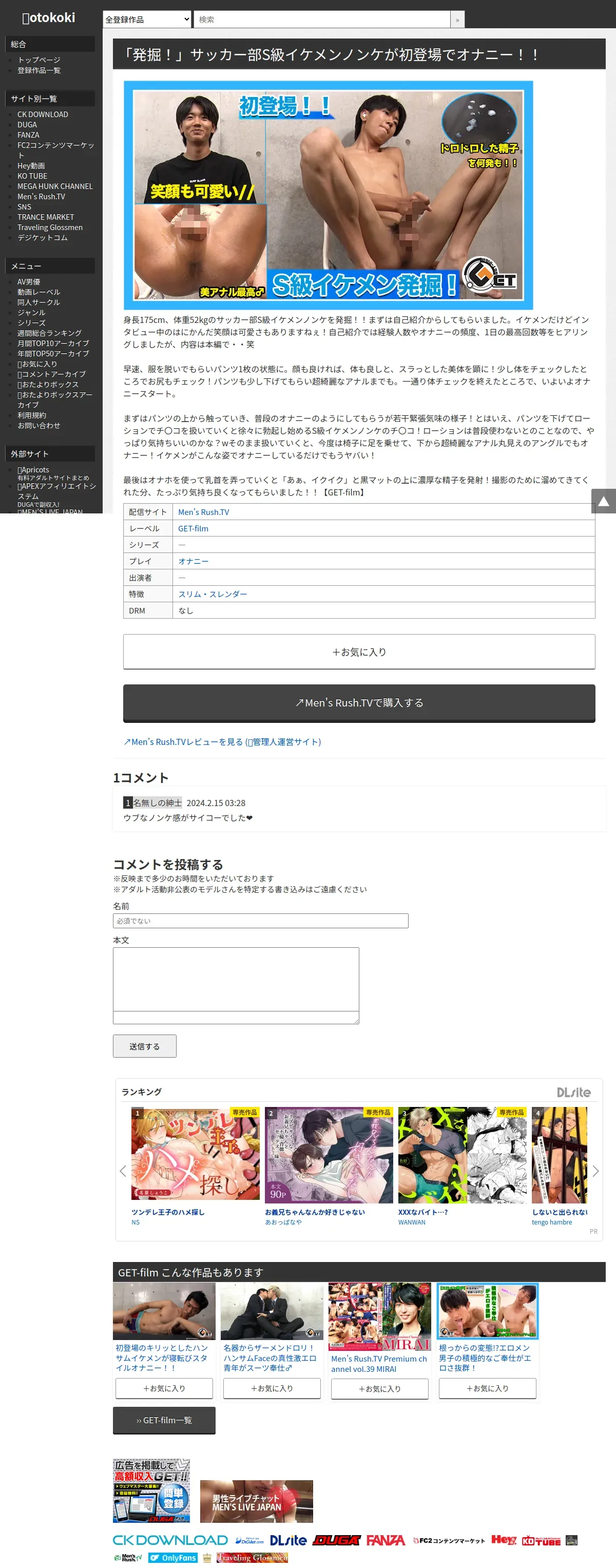Focus the 名前 comment name field
616x1568 pixels.
point(261,921)
